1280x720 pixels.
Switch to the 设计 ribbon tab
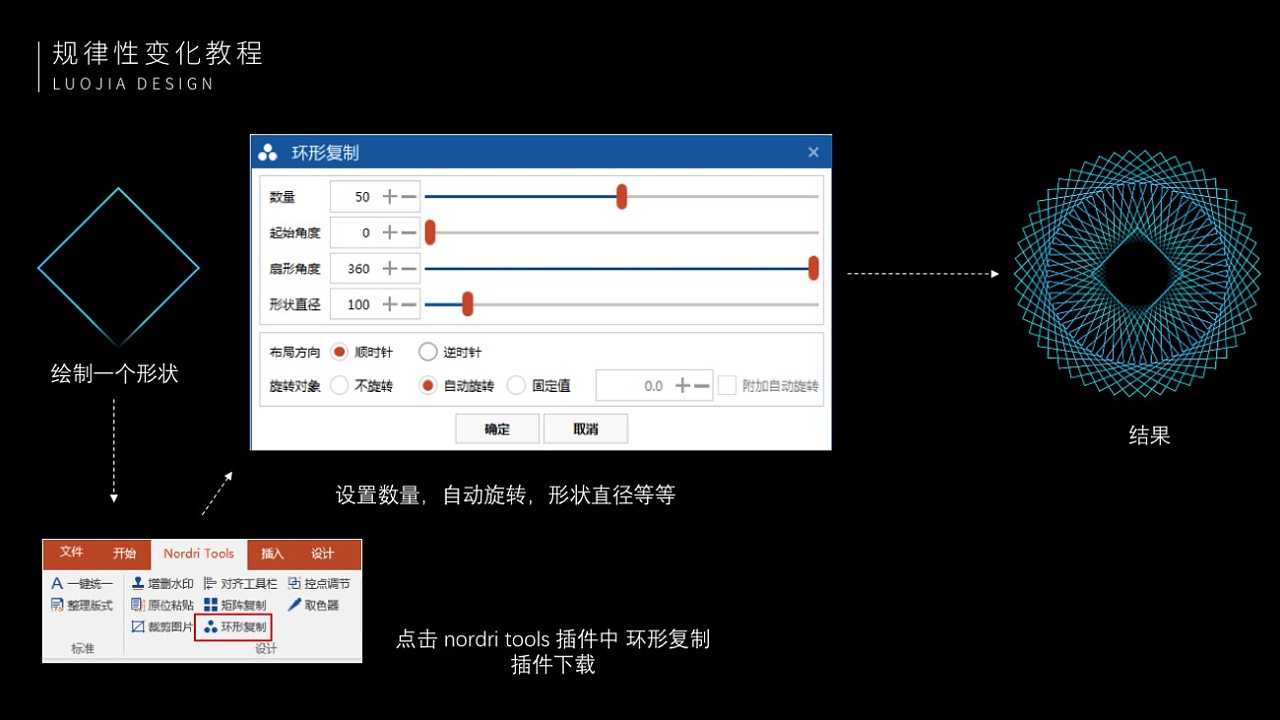click(x=322, y=553)
